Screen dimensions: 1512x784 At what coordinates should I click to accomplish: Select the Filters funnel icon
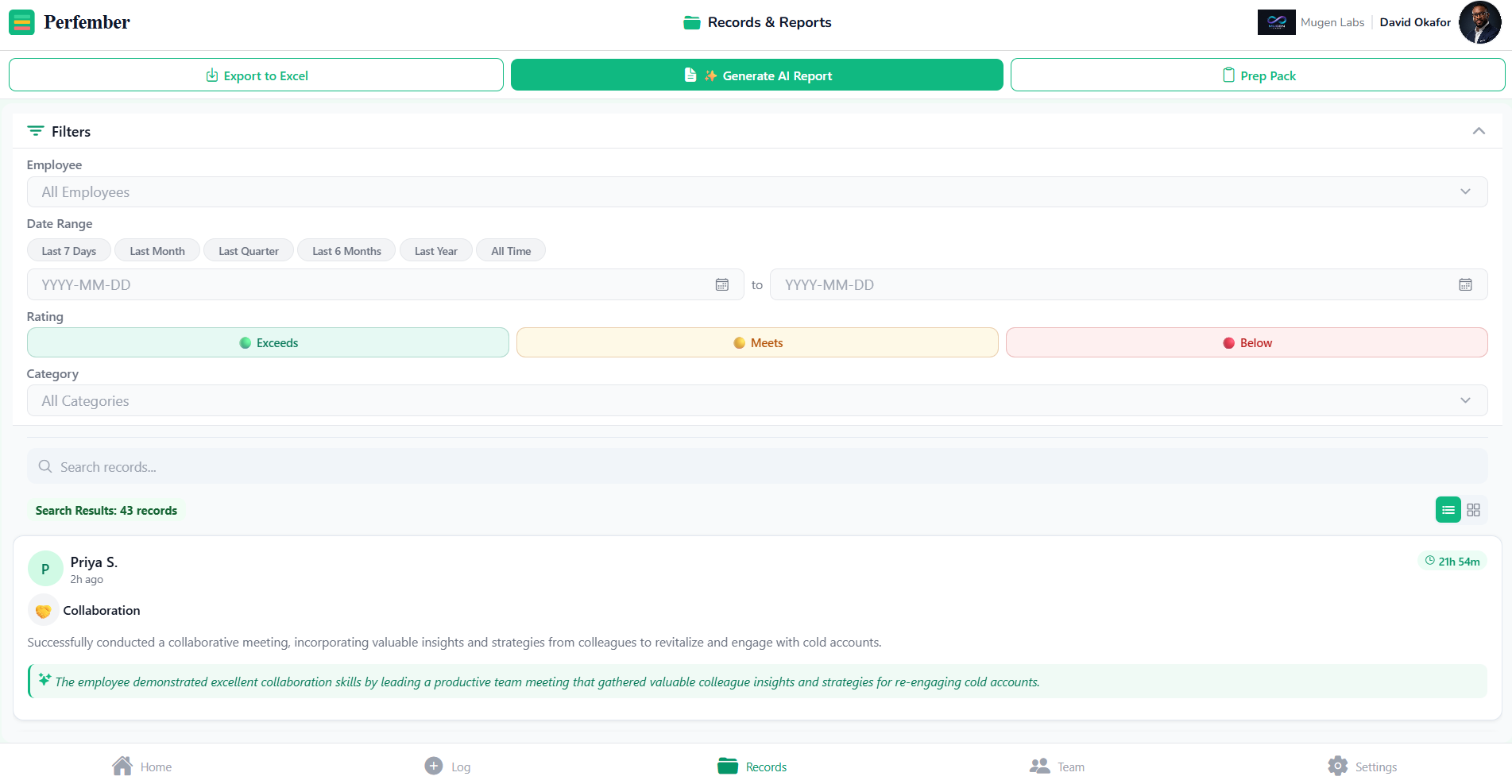click(36, 130)
